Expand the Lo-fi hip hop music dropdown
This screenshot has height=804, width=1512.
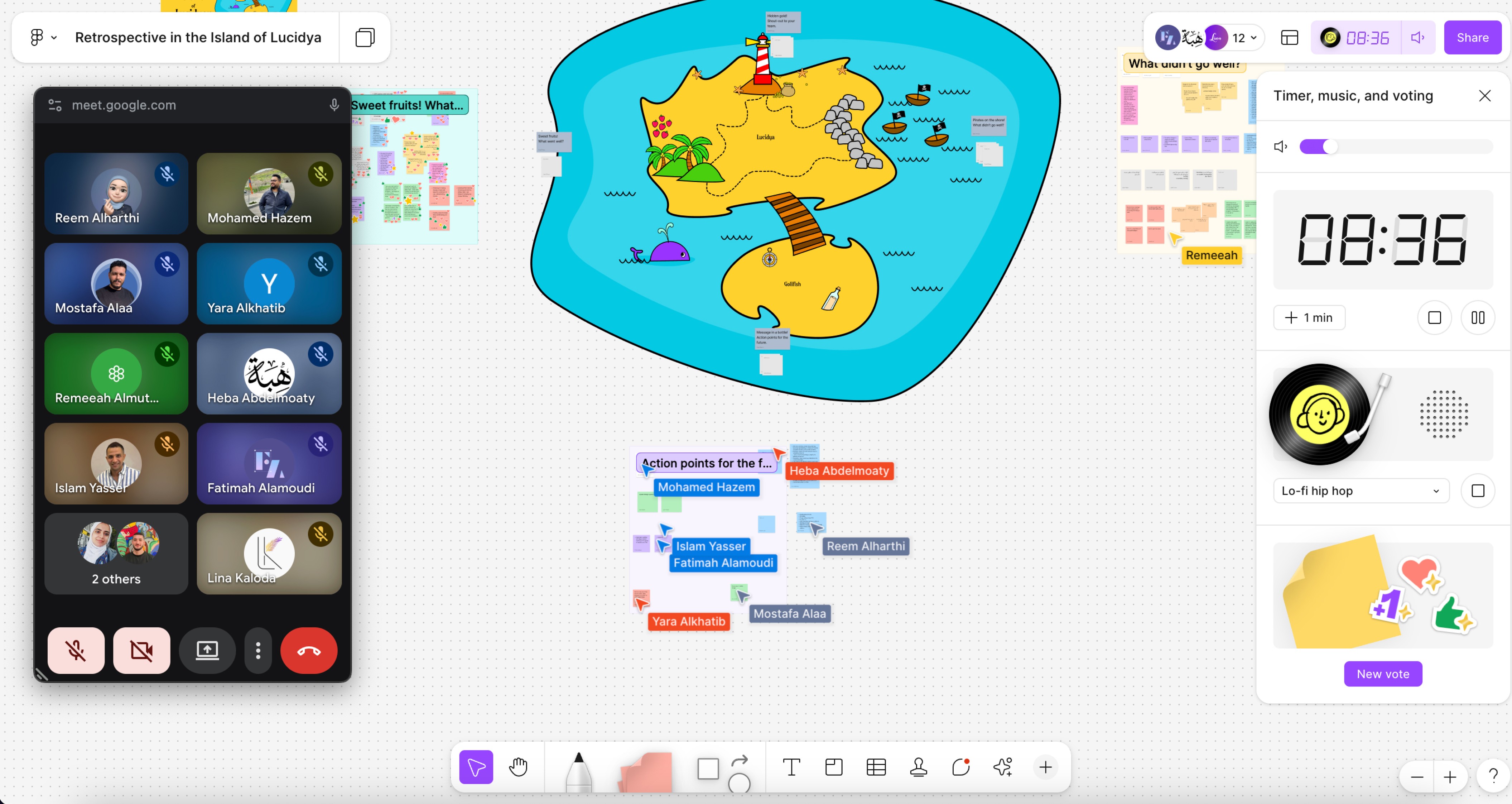click(x=1361, y=490)
